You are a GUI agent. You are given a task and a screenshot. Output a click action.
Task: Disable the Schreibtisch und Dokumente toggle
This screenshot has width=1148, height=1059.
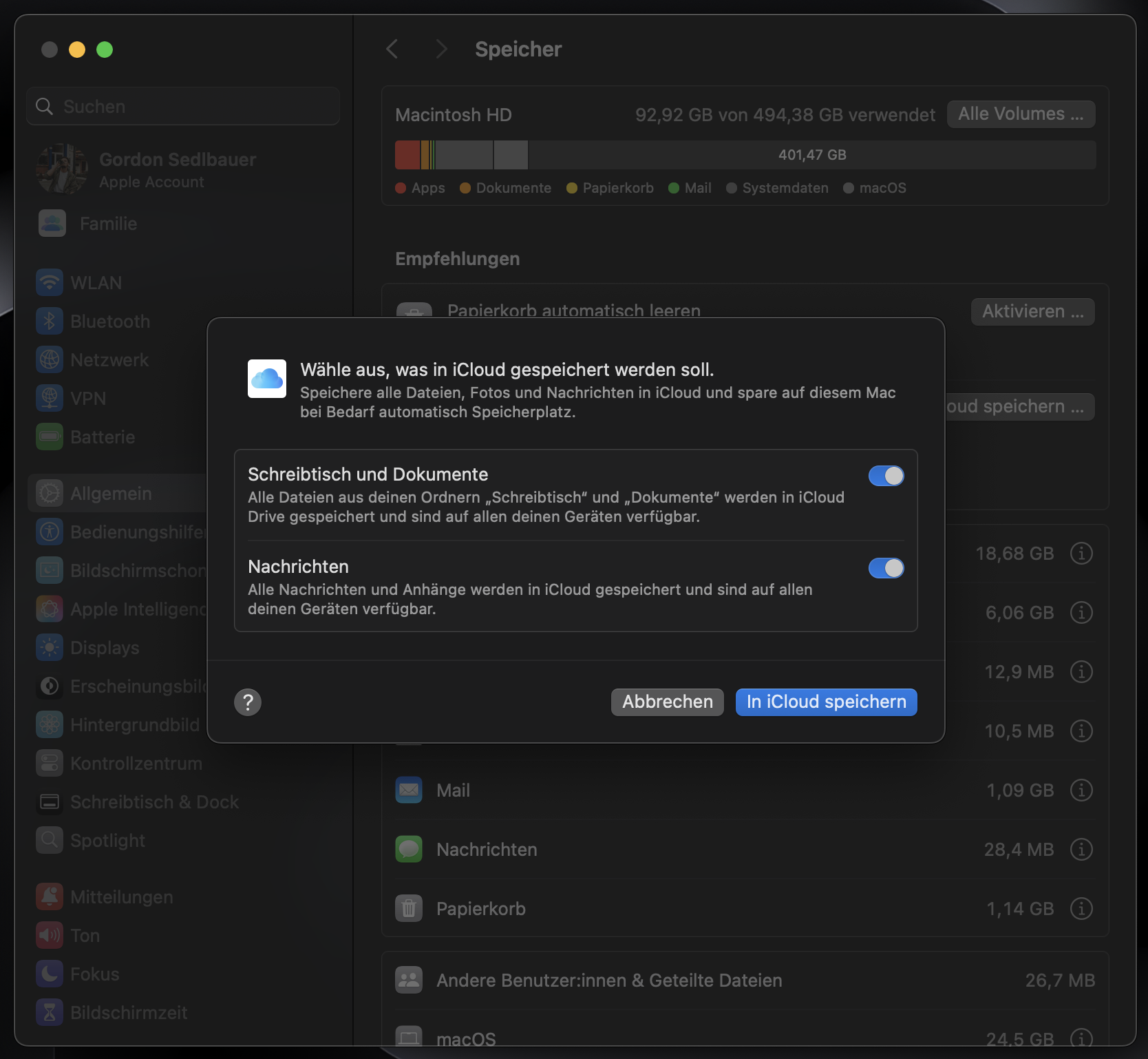(x=886, y=476)
